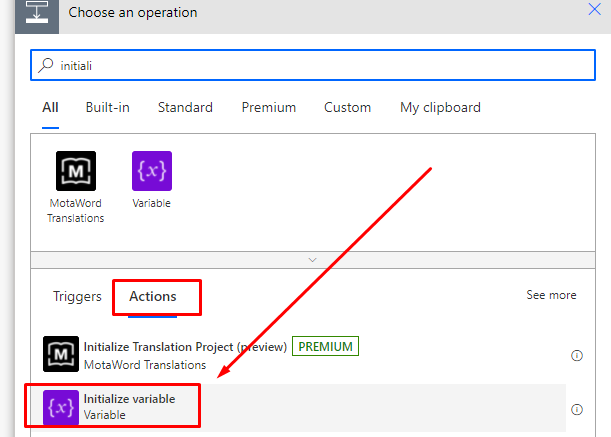Open the Premium connectors tab
Viewport: 611px width, 437px height.
[x=269, y=107]
